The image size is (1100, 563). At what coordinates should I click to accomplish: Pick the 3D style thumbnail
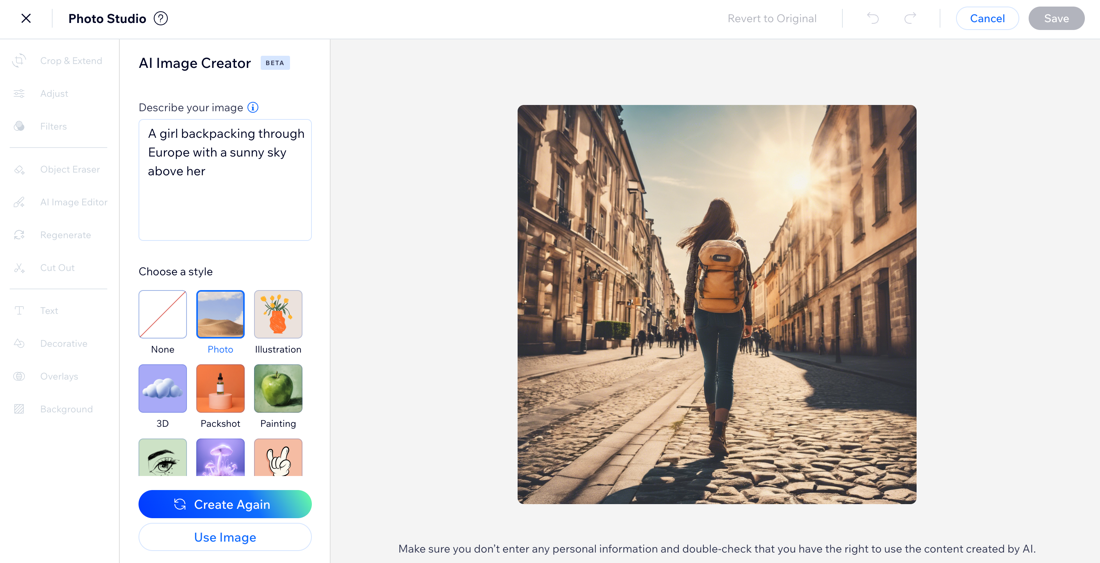tap(163, 389)
